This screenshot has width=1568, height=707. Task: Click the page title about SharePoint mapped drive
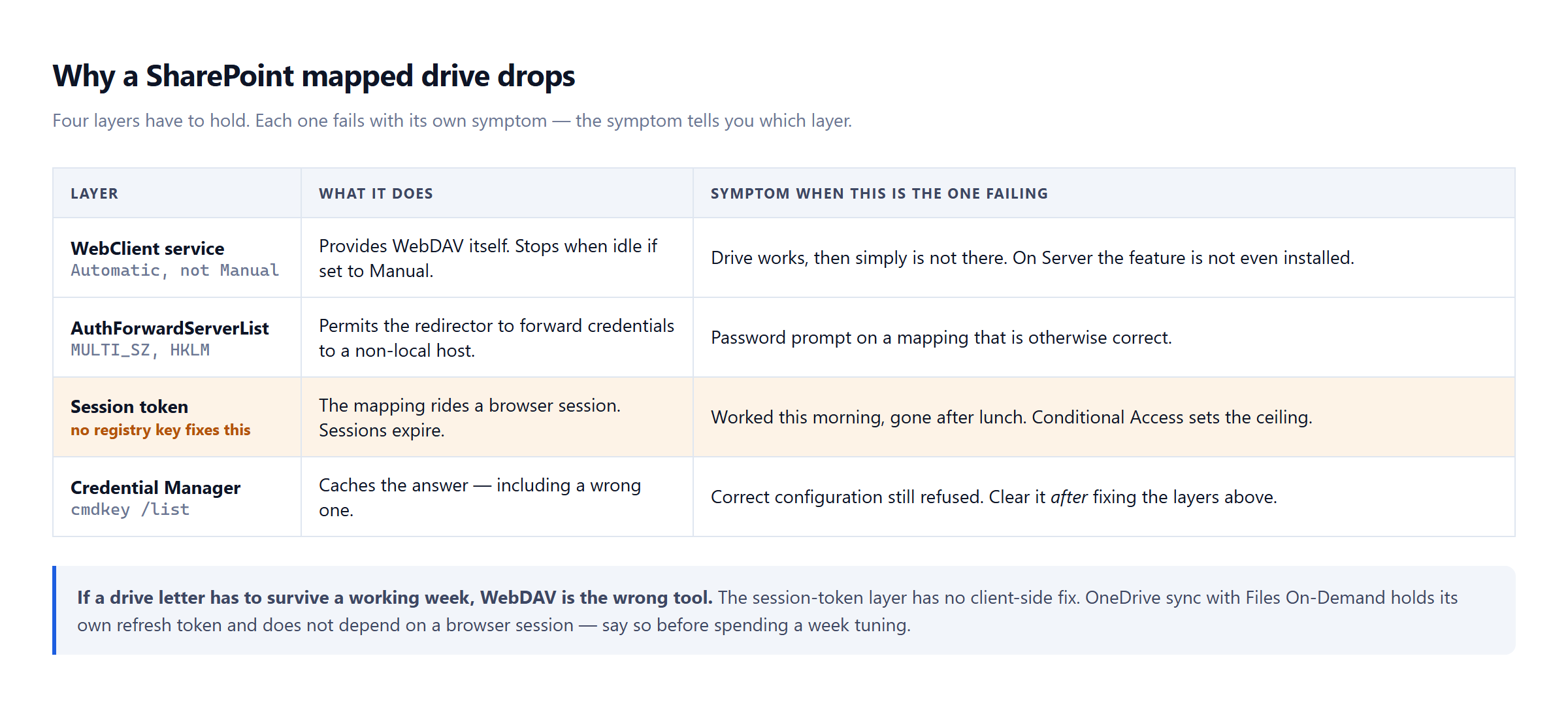pyautogui.click(x=314, y=76)
